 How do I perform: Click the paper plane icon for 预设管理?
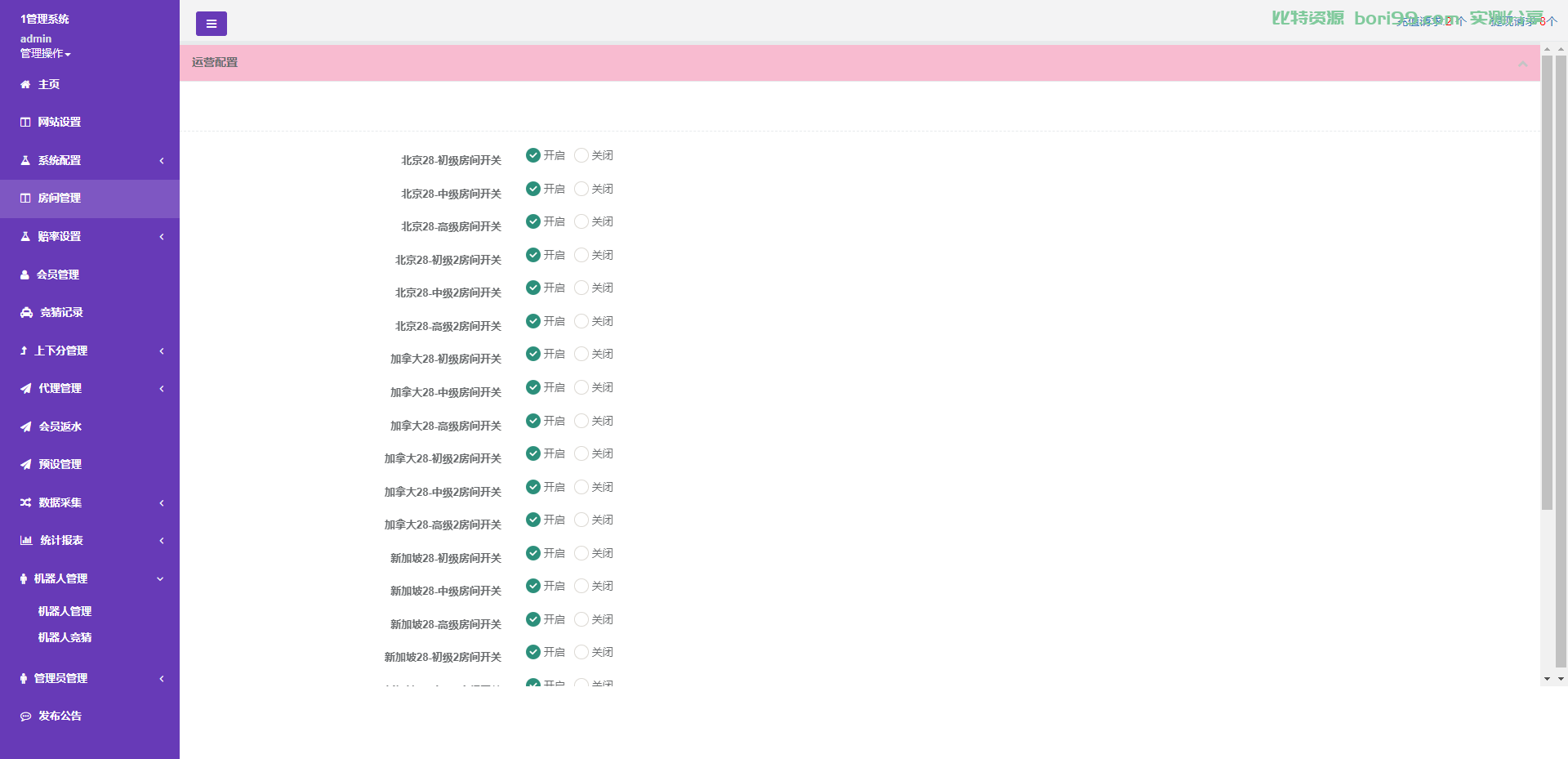(x=25, y=464)
